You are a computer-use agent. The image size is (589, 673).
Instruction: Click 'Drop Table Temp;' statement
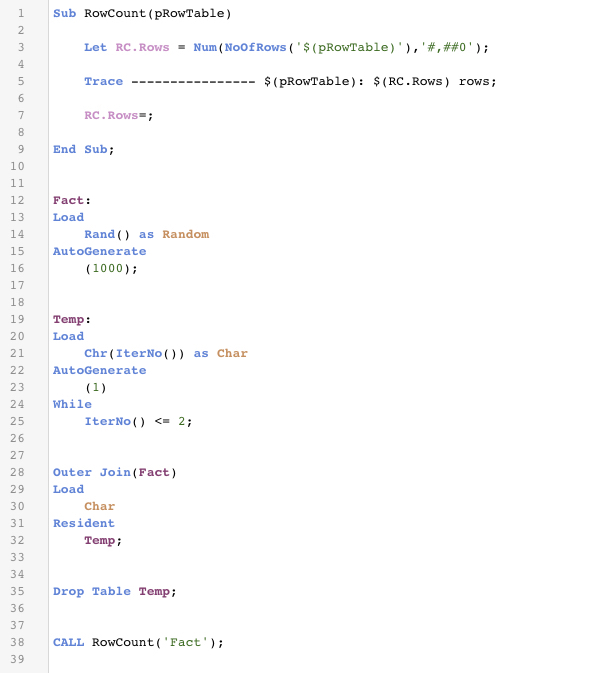click(x=115, y=591)
